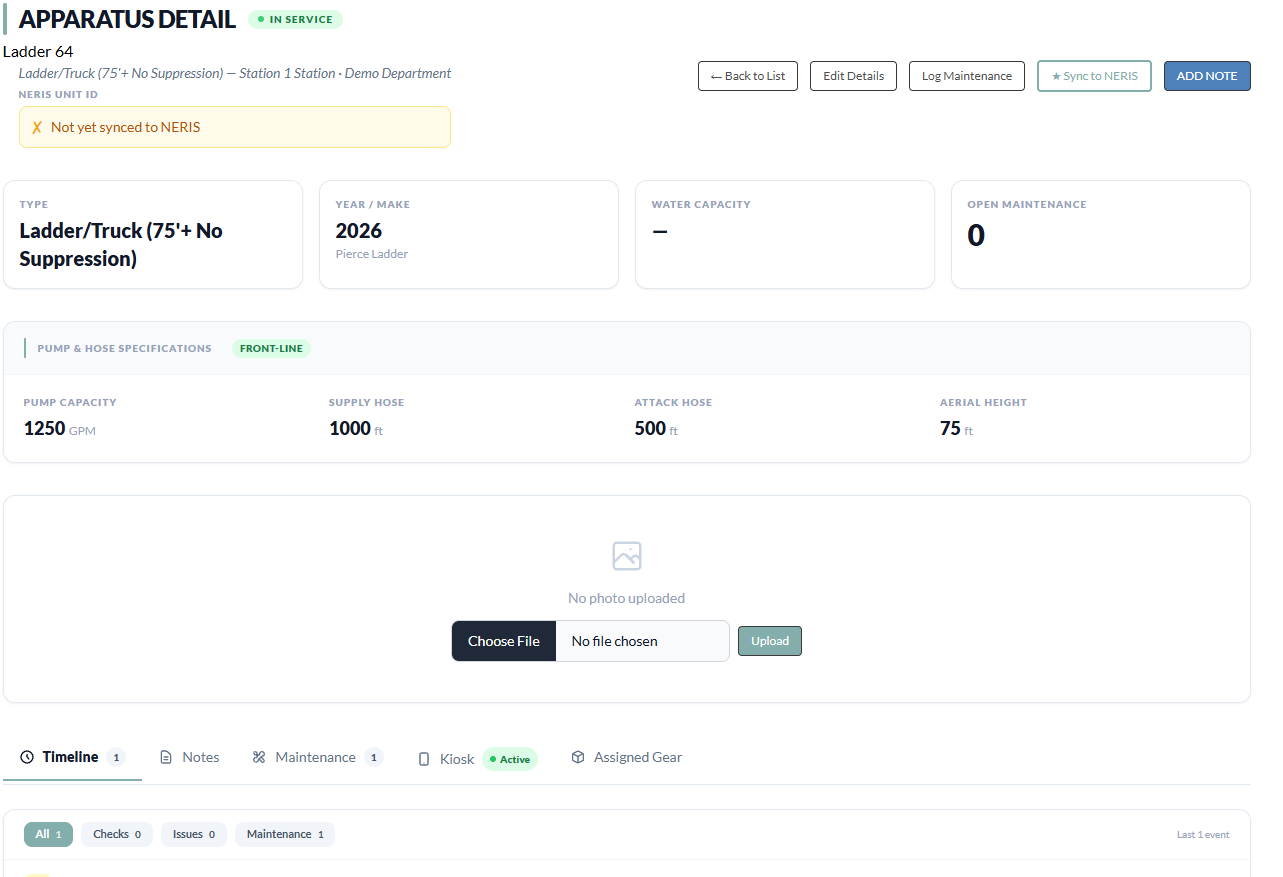Click the Maintenance tab wrench icon
The height and width of the screenshot is (877, 1283).
click(259, 758)
